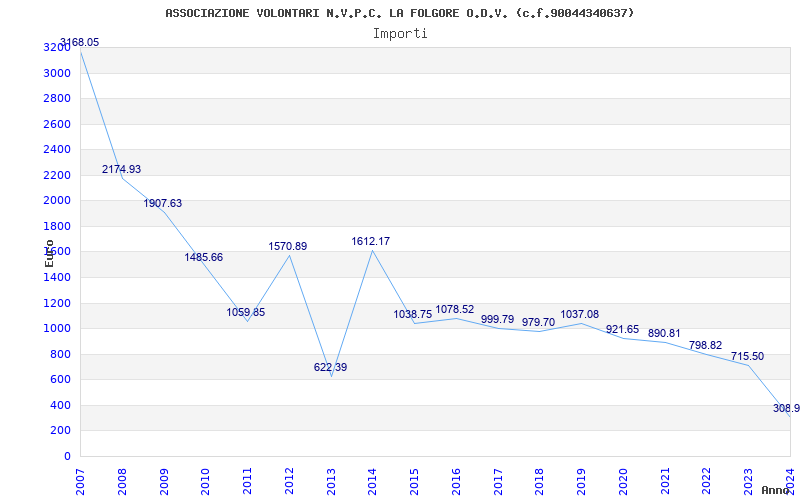This screenshot has width=800, height=500.
Task: Click the 3000 y-axis tick label
Action: point(57,73)
